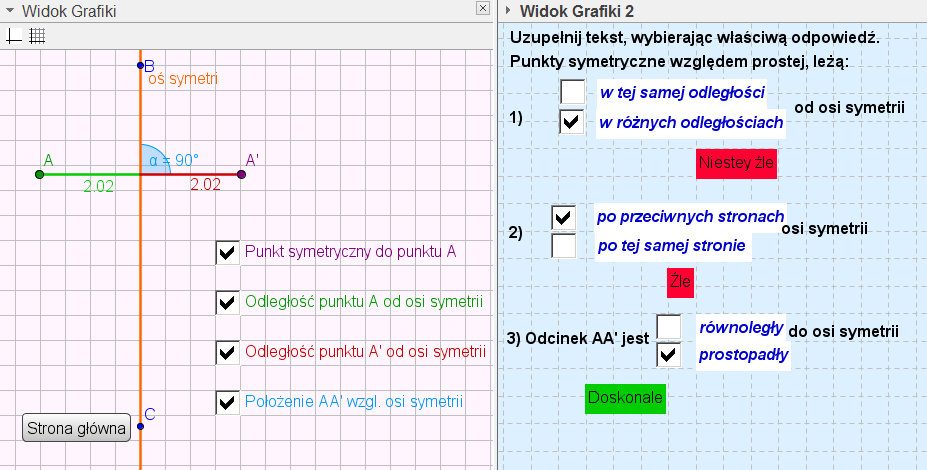Click the 'Uzupełnij tekst' instruction line
The image size is (927, 470).
695,38
